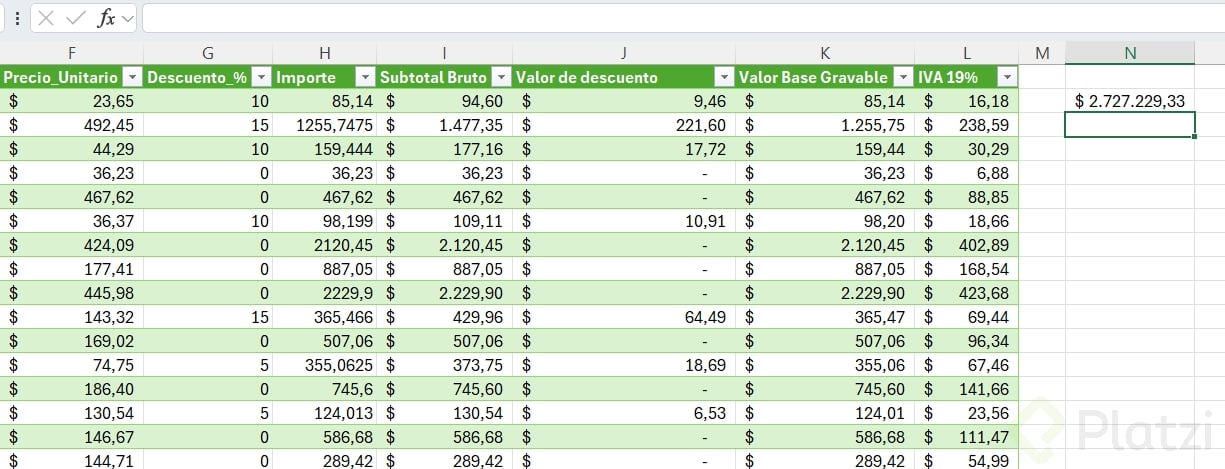Click IVA value 16,18

coord(989,101)
